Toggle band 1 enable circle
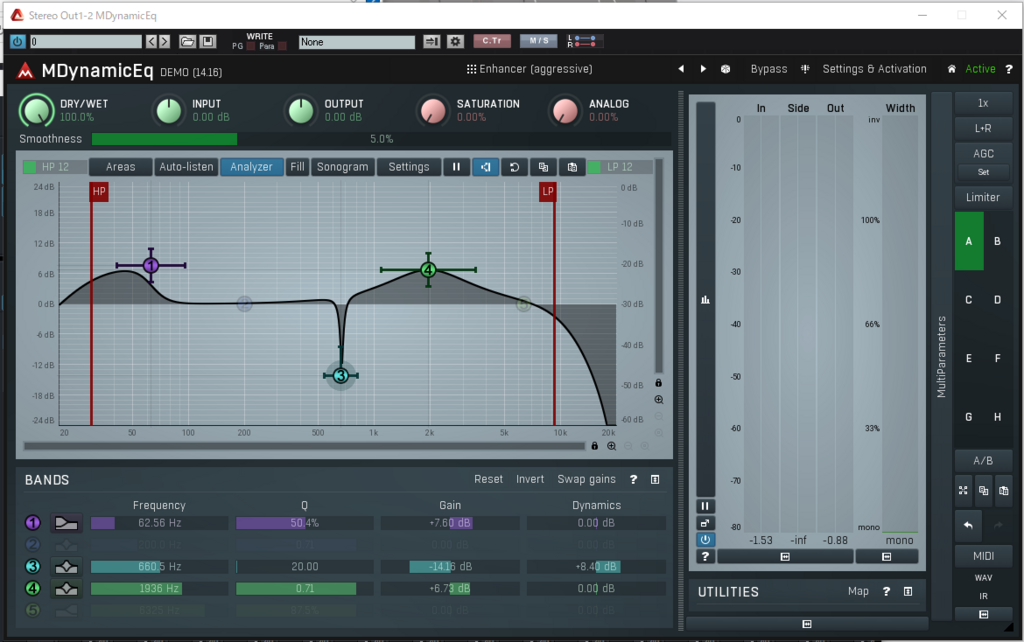Screen dimensions: 1024x642 (33, 523)
